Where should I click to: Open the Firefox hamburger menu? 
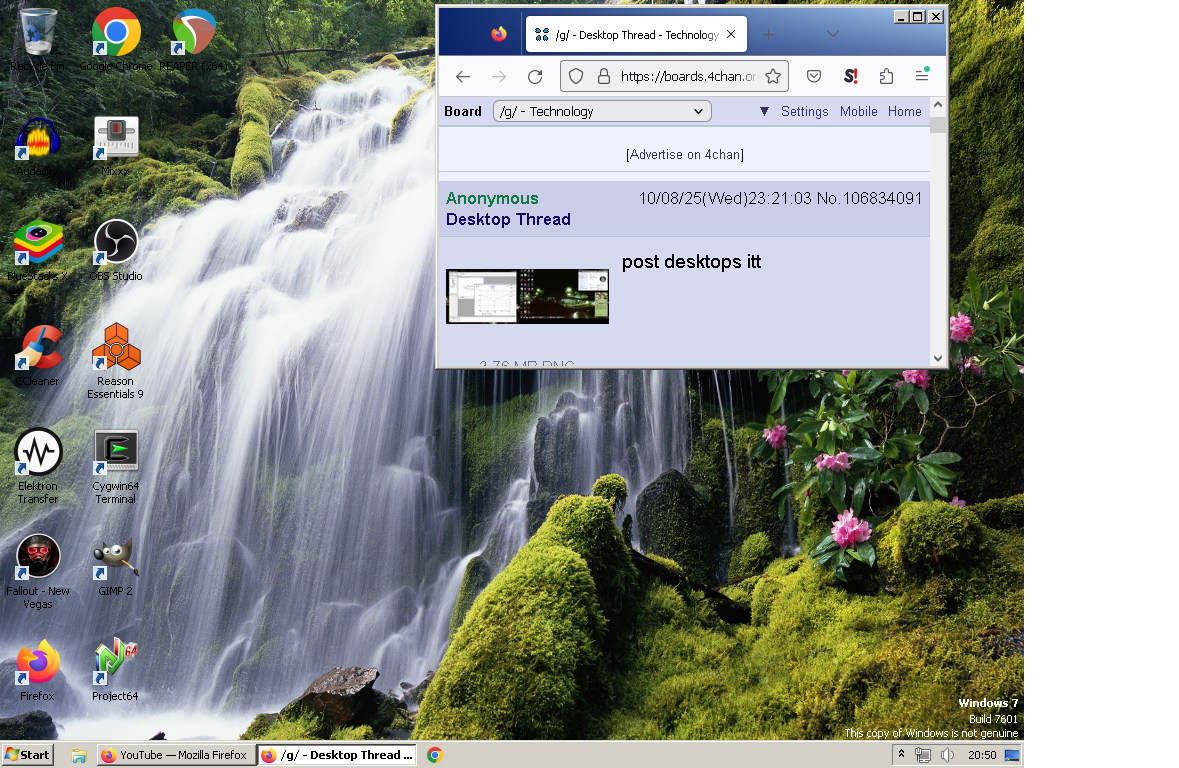tap(922, 75)
